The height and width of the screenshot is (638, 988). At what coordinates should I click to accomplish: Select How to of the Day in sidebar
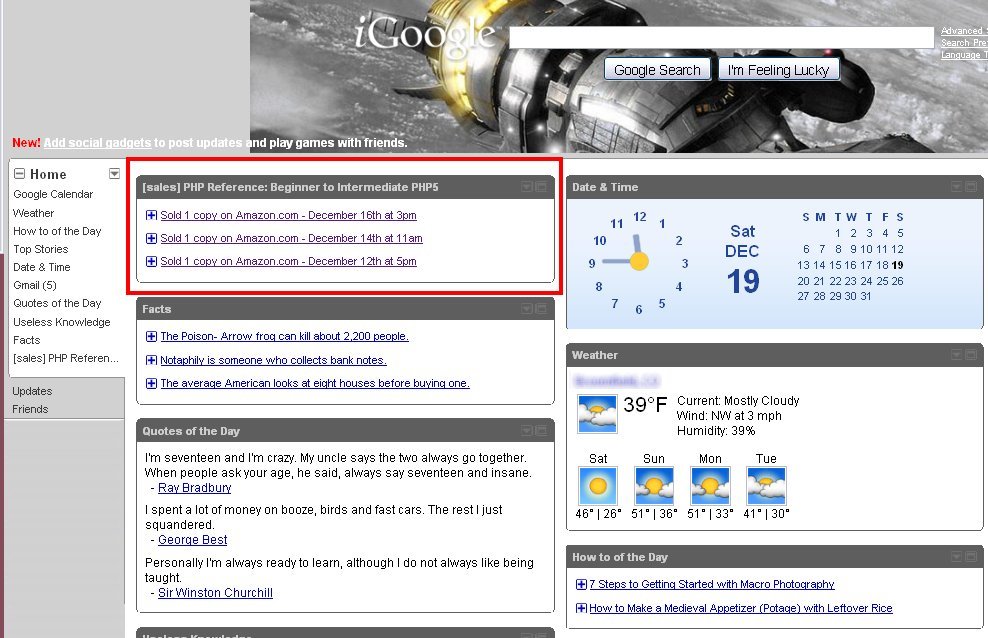tap(57, 231)
